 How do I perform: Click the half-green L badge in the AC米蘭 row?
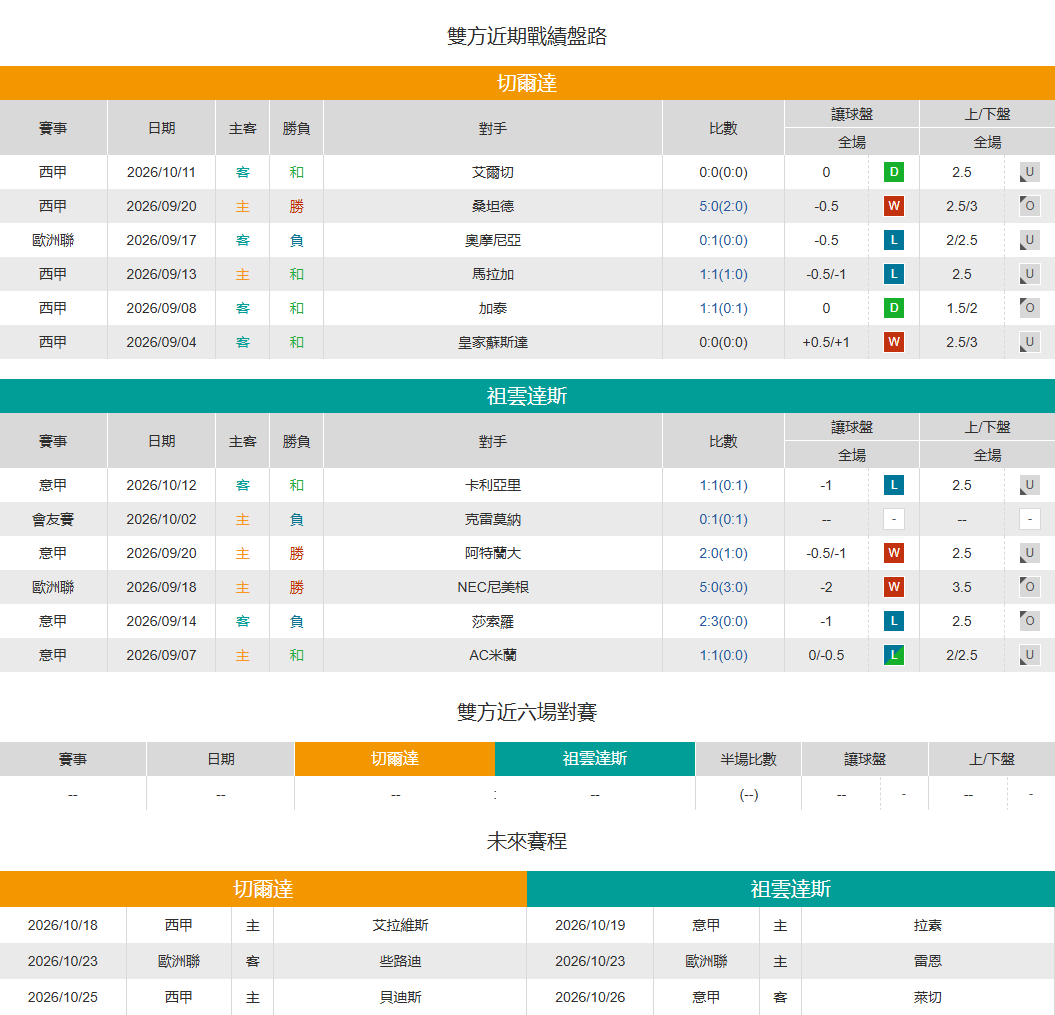894,655
